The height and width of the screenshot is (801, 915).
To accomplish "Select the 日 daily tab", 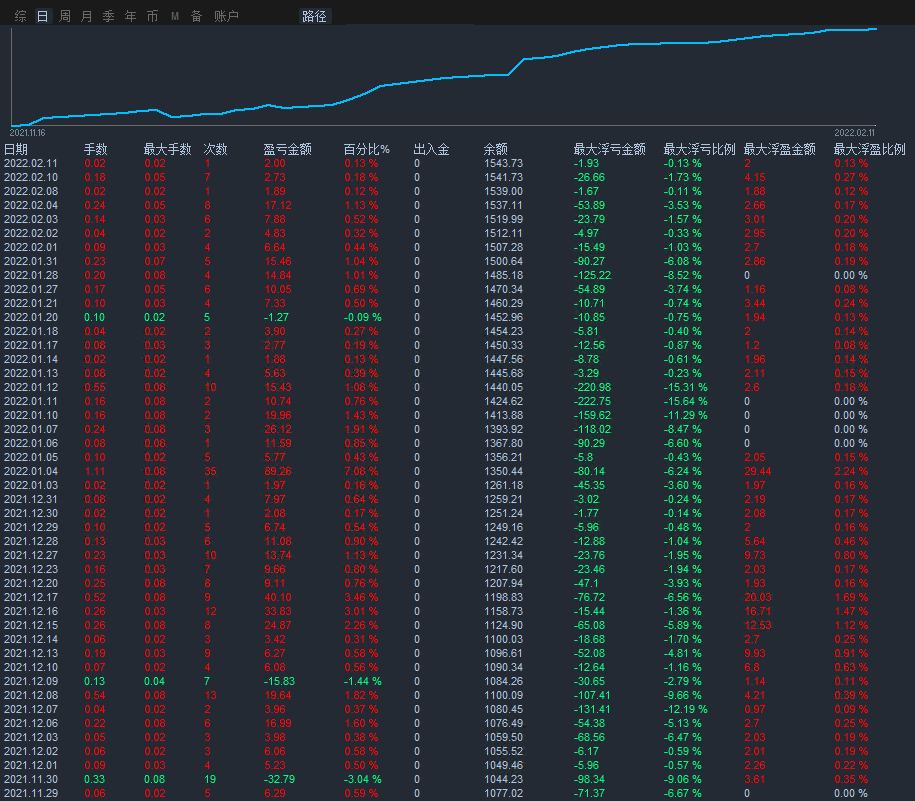I will point(43,16).
